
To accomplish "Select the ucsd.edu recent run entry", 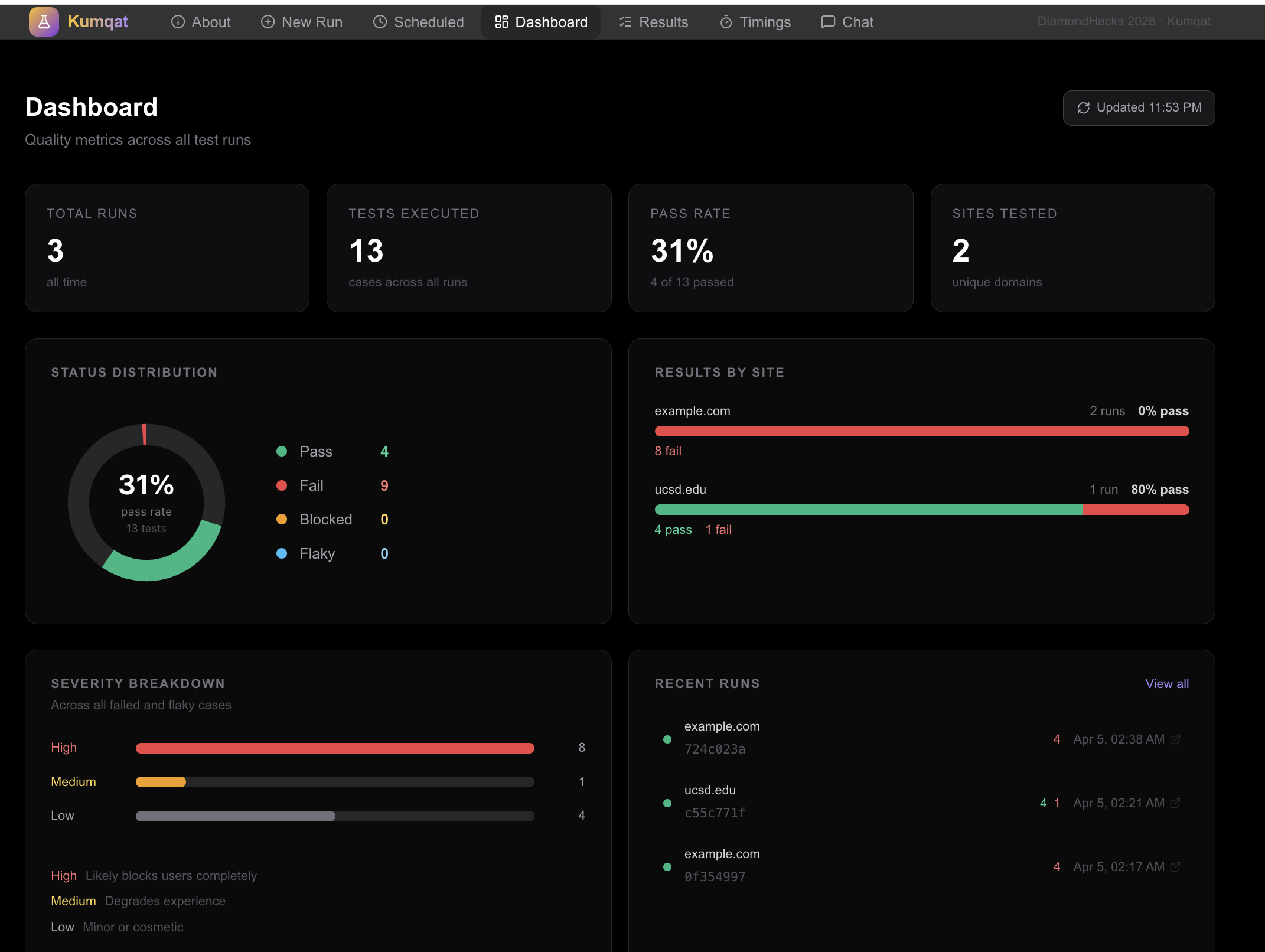I will [710, 790].
